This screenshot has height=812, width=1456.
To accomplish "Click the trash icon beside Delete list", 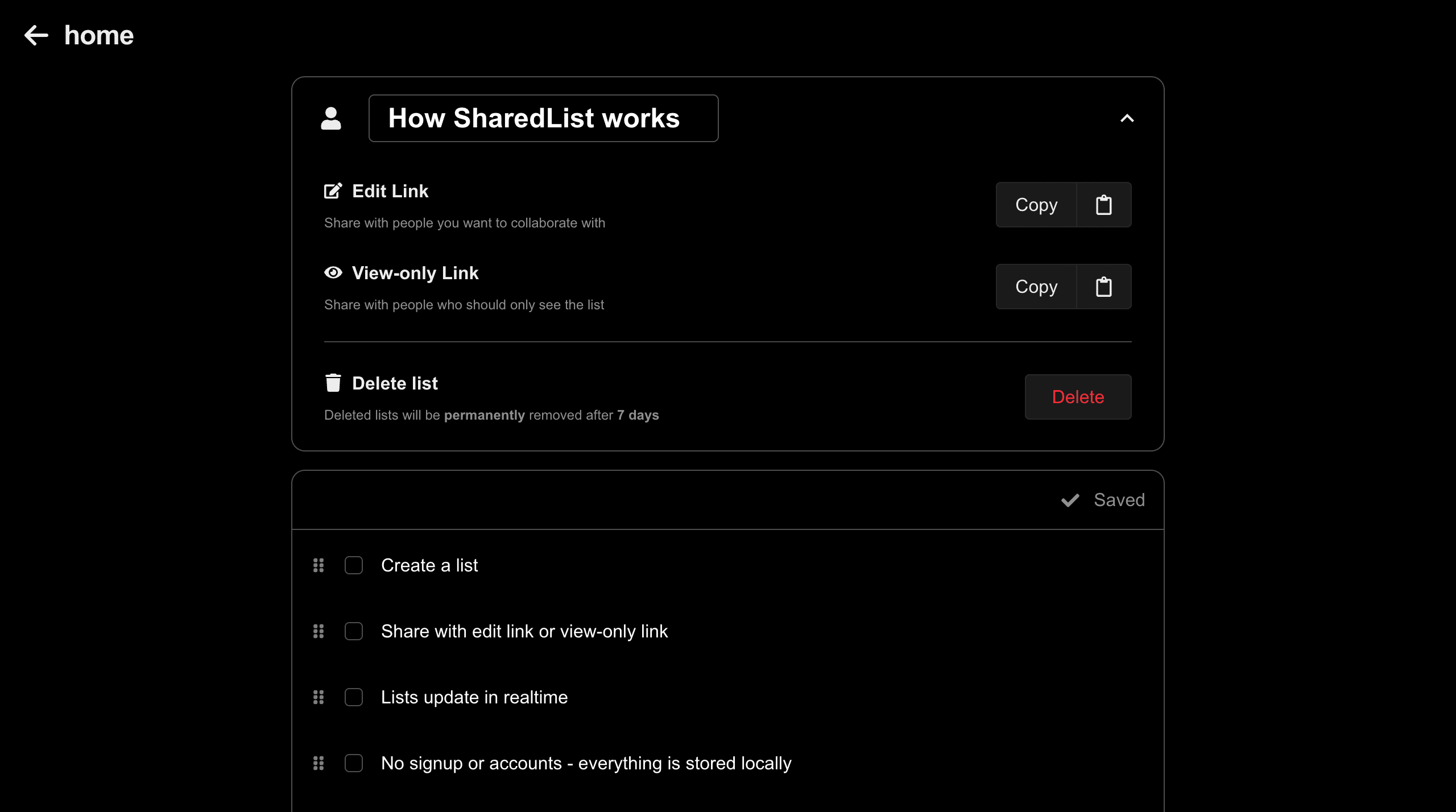I will [333, 382].
